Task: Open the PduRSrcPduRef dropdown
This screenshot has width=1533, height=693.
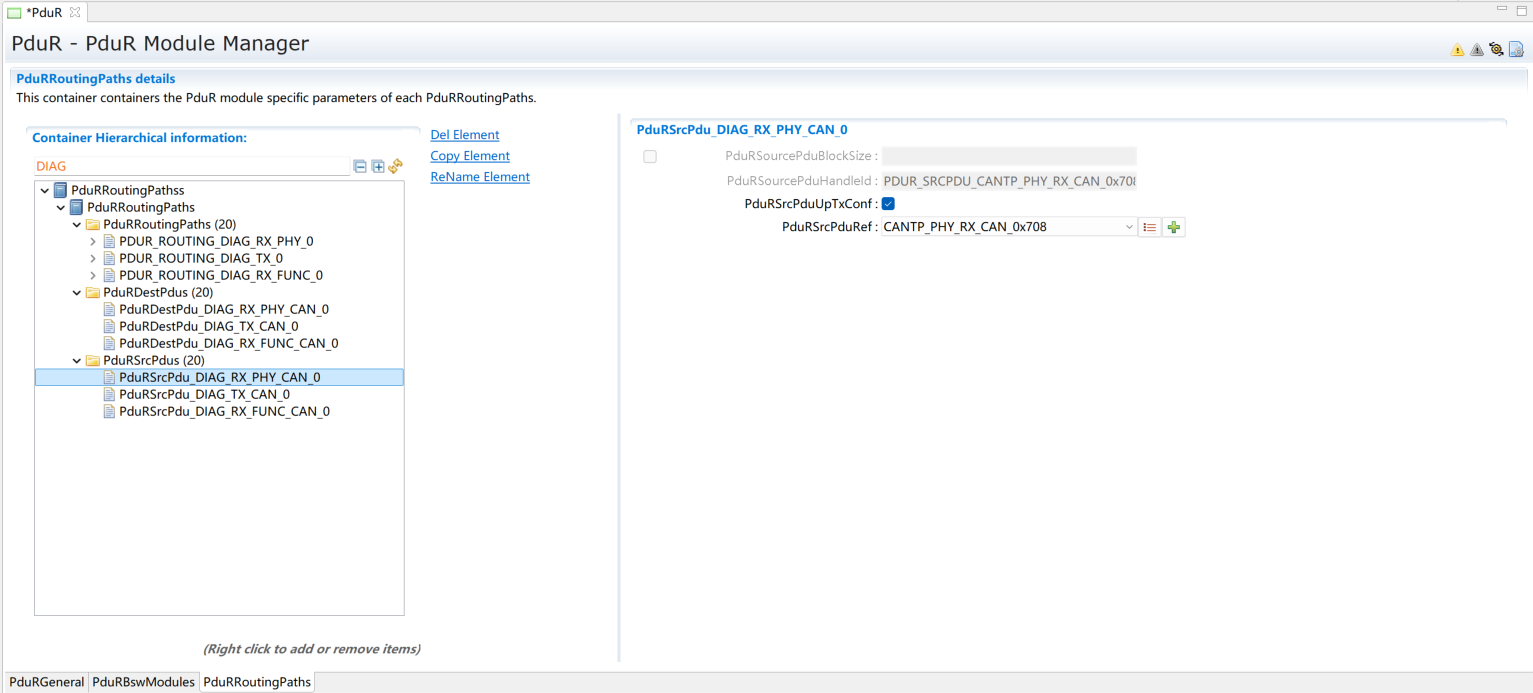Action: pyautogui.click(x=1129, y=227)
